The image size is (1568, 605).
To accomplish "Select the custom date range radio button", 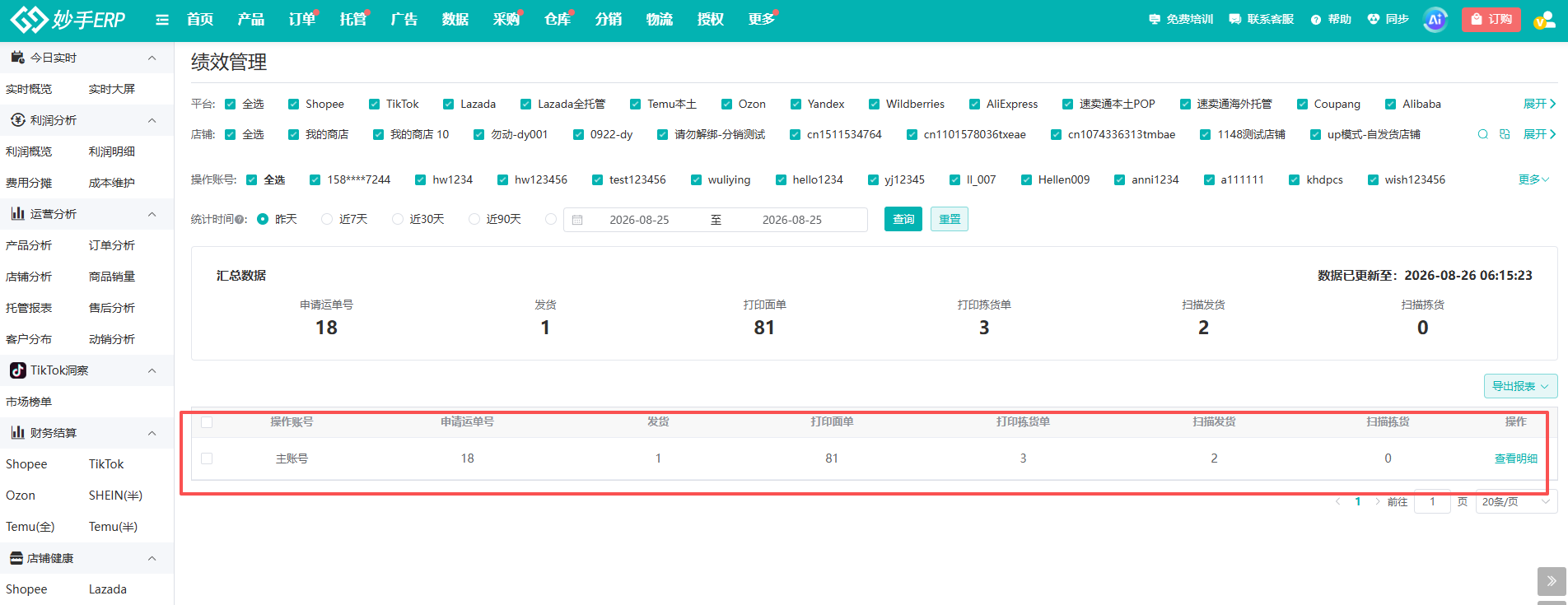I will (x=551, y=219).
